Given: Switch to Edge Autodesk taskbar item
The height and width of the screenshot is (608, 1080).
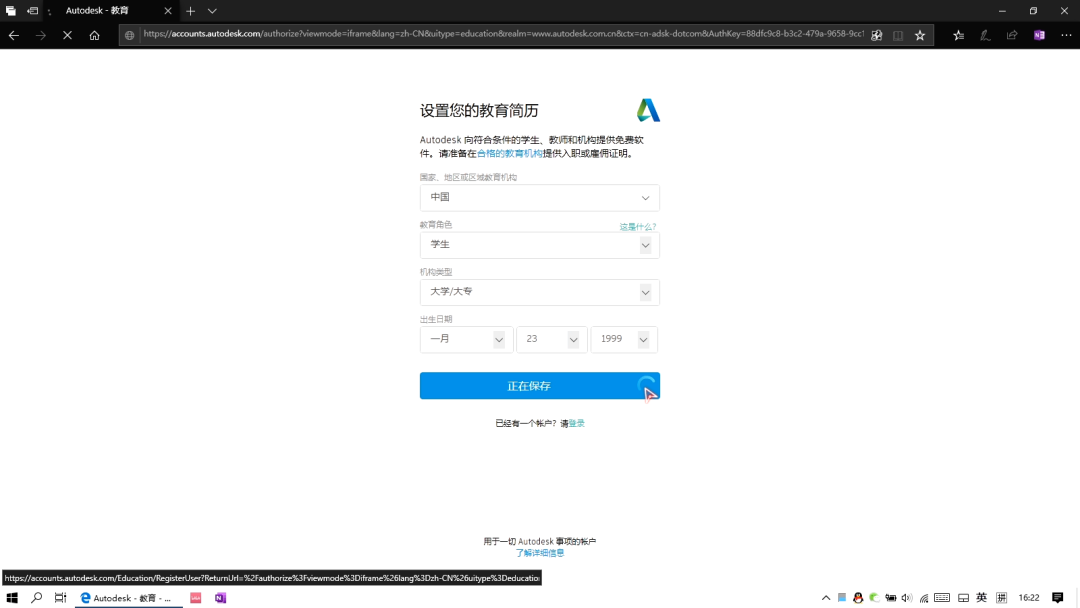Looking at the screenshot, I should click(x=129, y=598).
